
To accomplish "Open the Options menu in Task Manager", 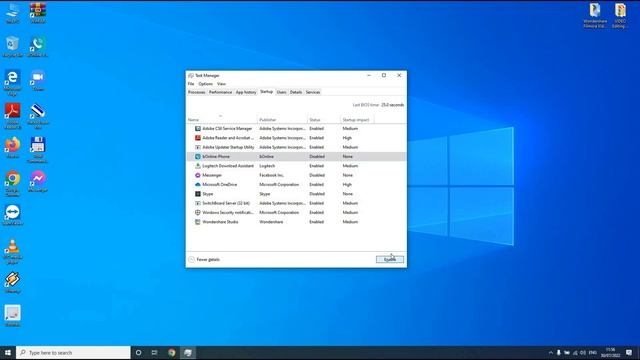I will tap(206, 84).
